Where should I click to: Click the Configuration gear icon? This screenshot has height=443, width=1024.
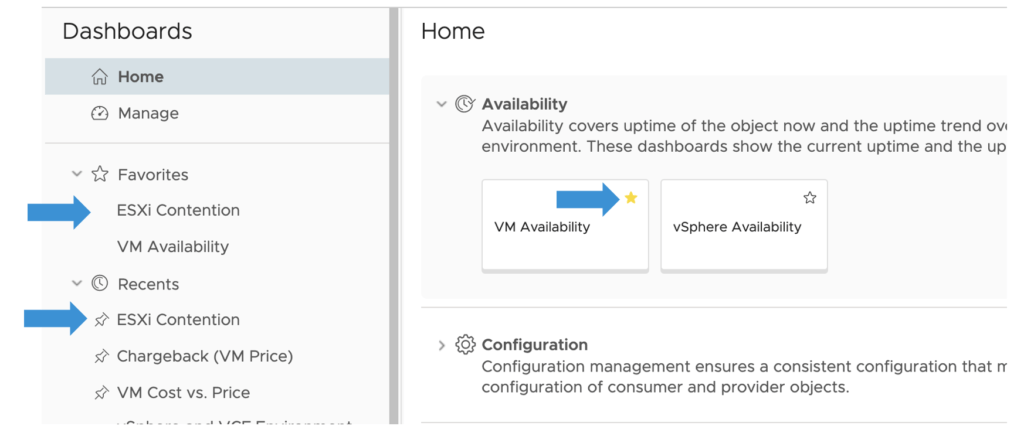465,345
